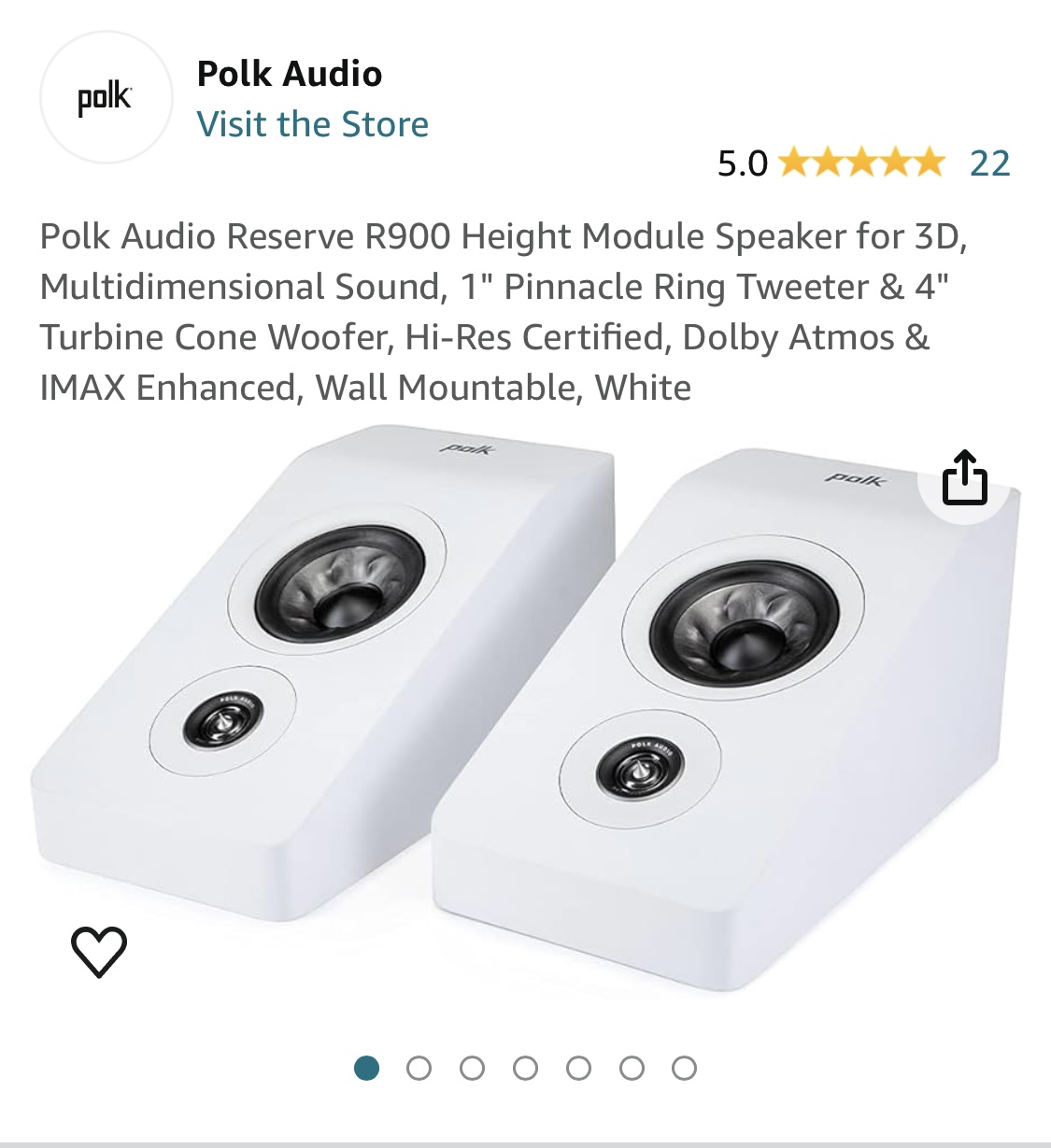Visit the Store link for Polk Audio
Viewport: 1051px width, 1148px height.
[x=312, y=123]
